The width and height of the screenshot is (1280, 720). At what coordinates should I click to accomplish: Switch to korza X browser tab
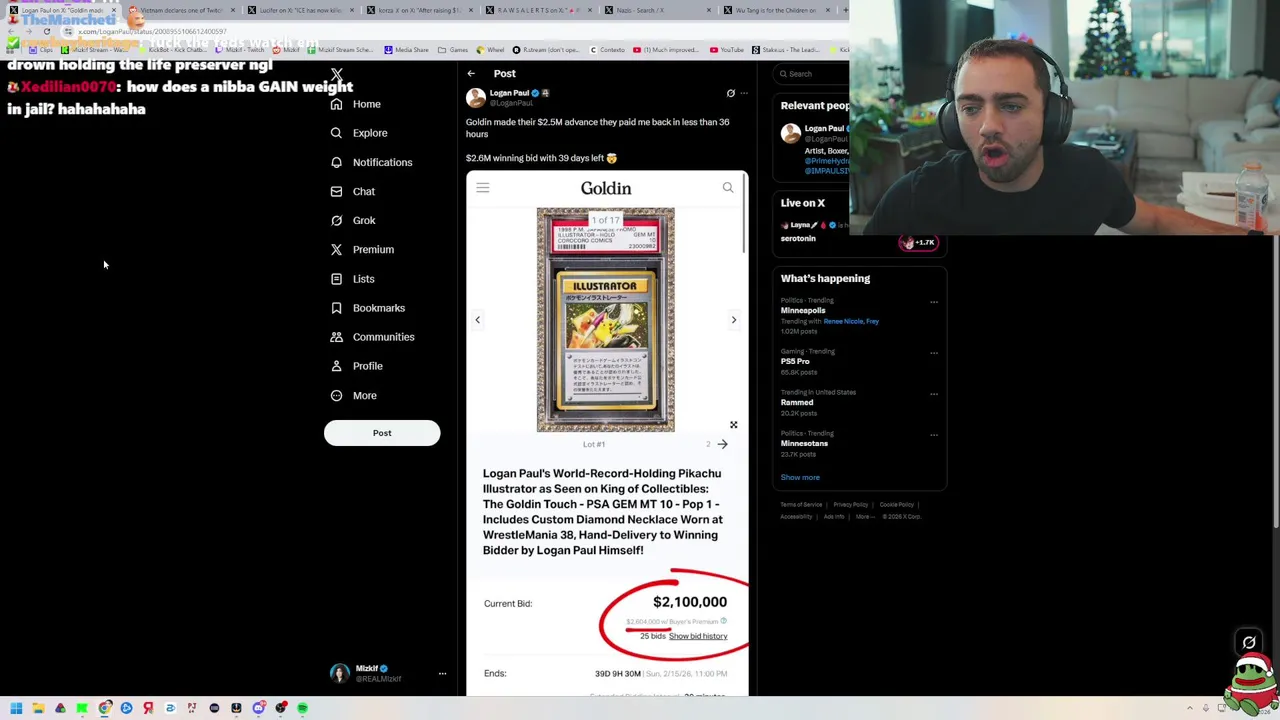click(x=419, y=10)
